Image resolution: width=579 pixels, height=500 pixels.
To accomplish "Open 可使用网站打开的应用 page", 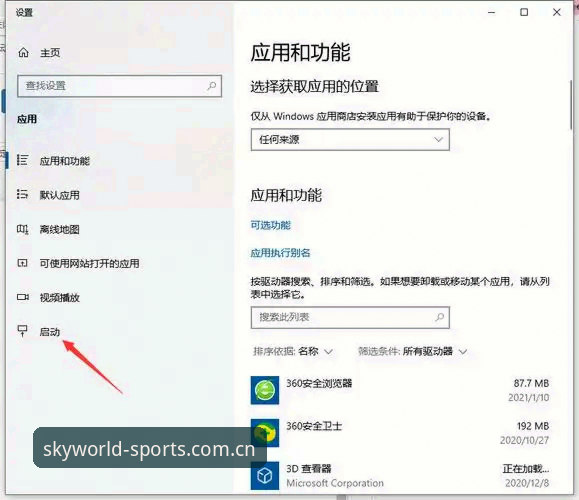I will 89,263.
